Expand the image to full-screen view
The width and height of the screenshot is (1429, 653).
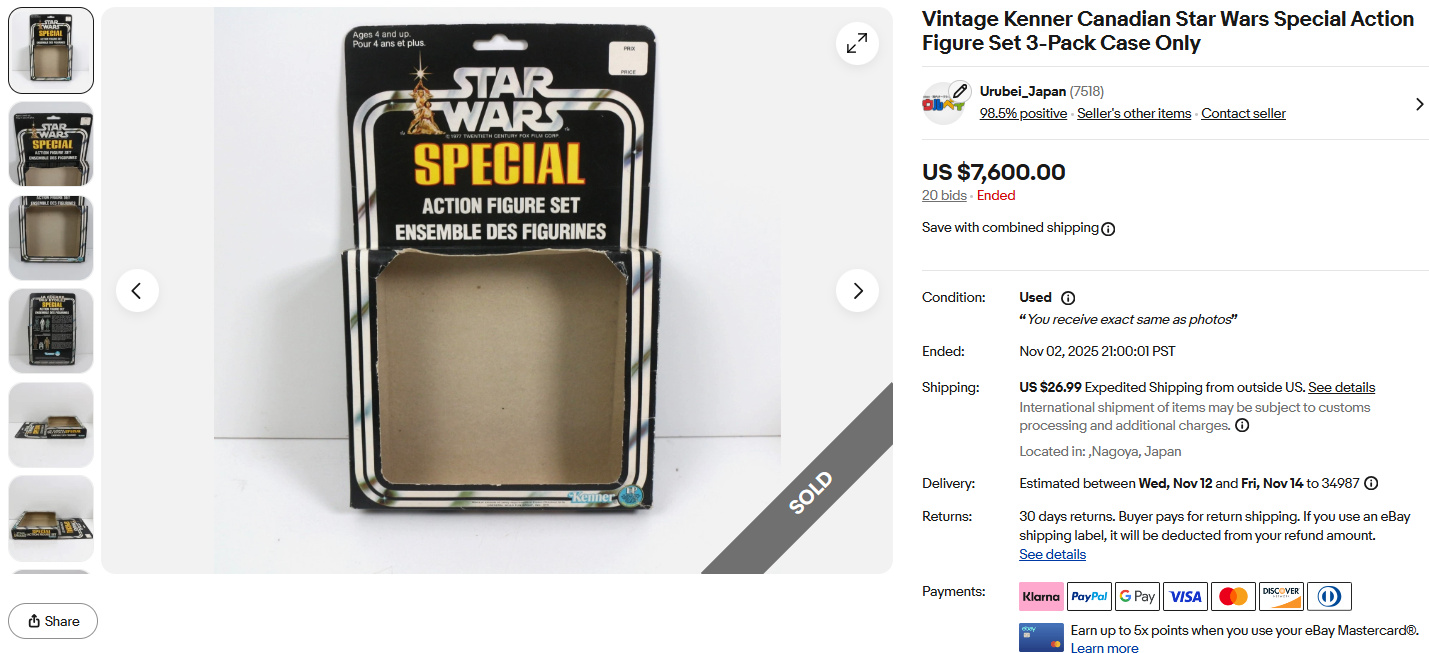click(857, 44)
